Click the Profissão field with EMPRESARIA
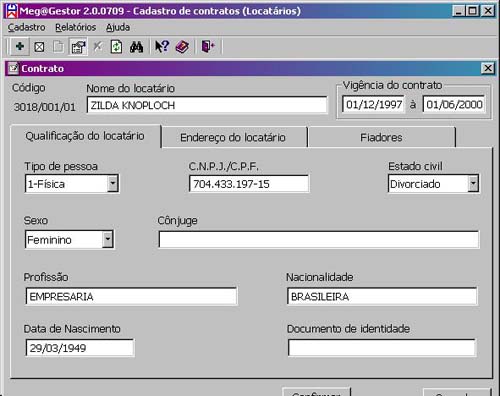 [x=131, y=296]
